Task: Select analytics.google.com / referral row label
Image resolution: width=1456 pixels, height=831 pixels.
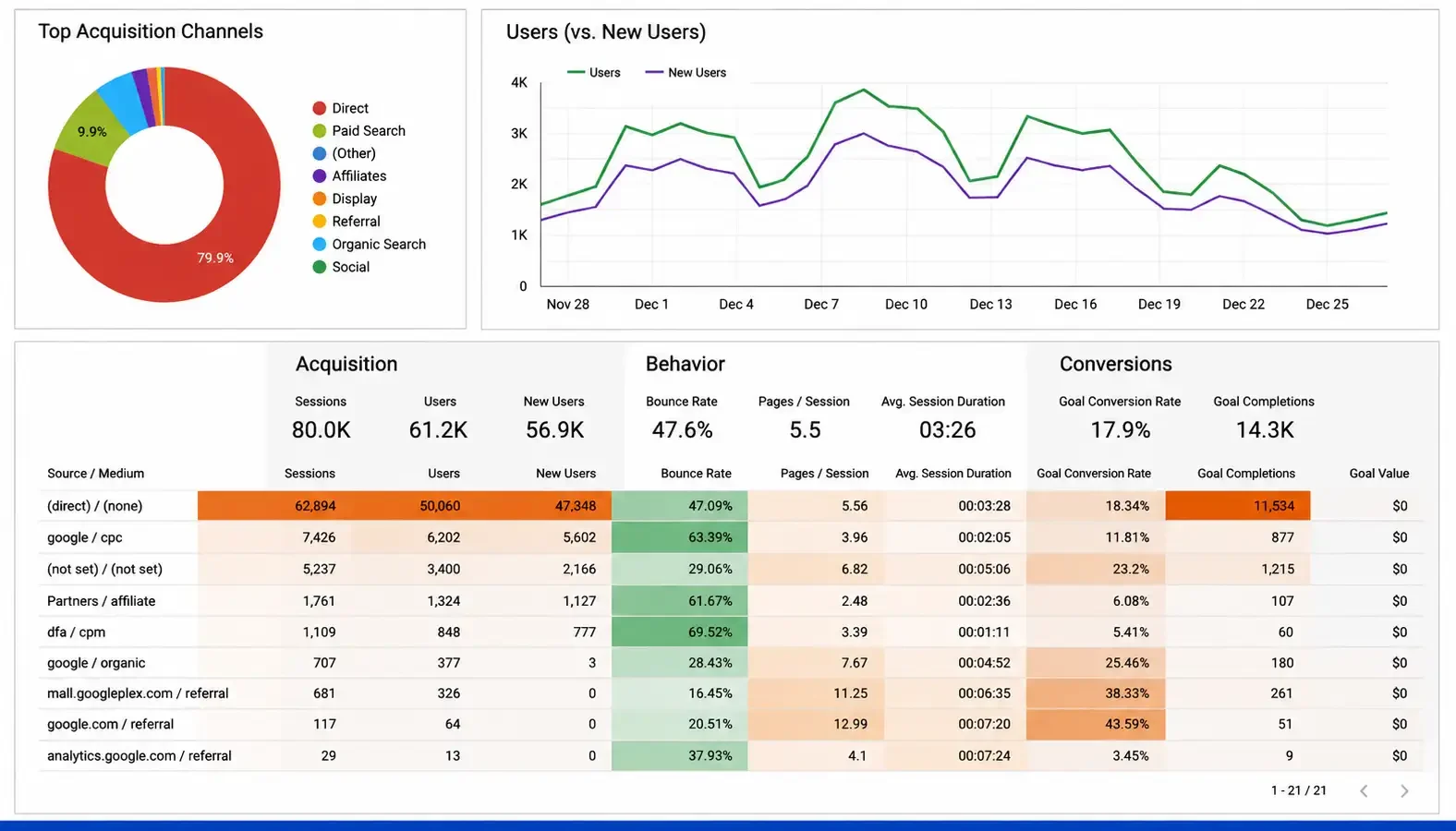Action: point(140,756)
